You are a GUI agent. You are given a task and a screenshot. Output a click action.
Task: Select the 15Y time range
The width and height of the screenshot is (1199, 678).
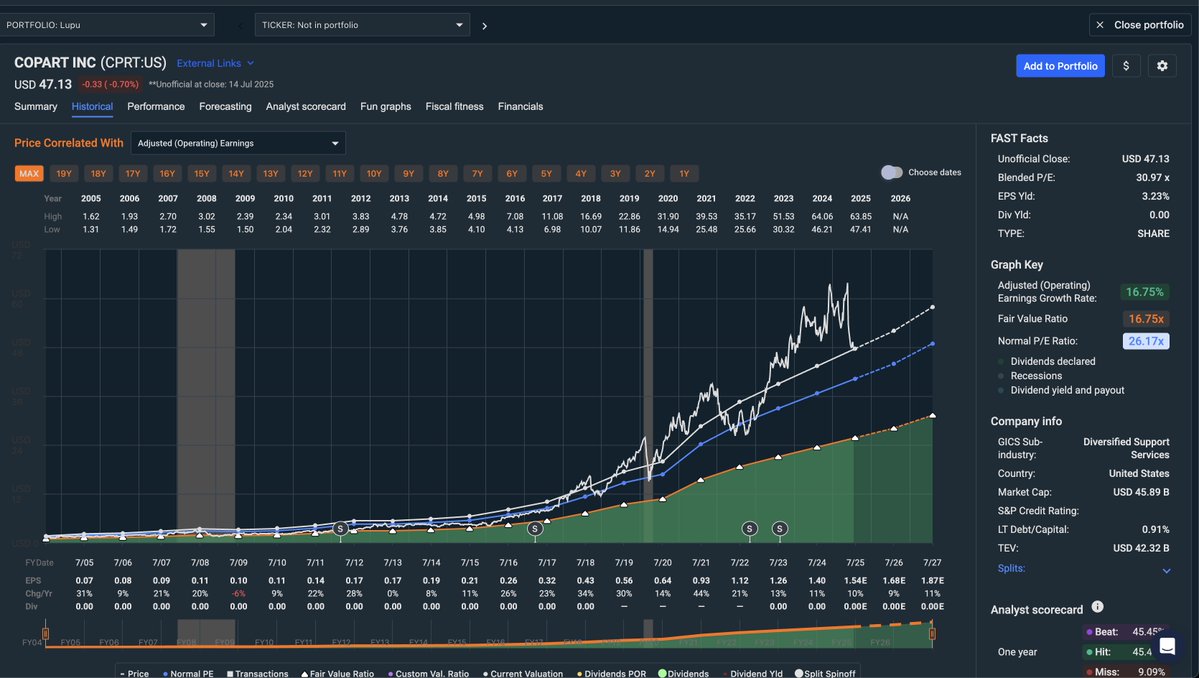tap(202, 174)
